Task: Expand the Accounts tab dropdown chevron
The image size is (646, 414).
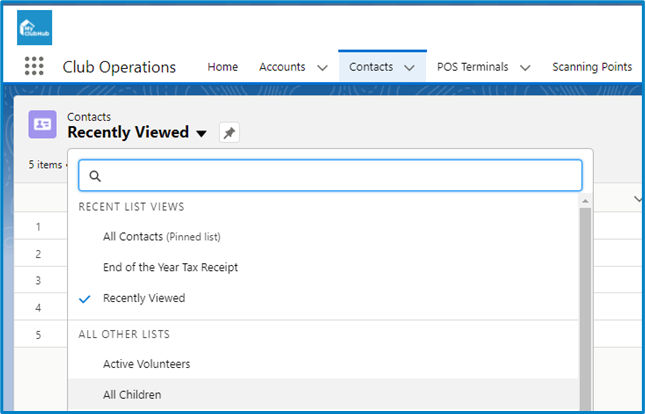Action: [321, 68]
